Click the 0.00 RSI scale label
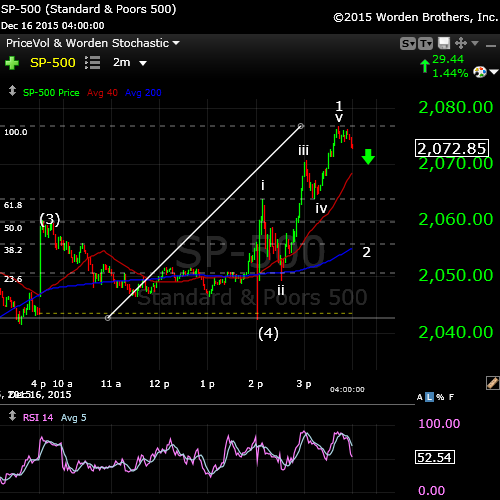 pyautogui.click(x=432, y=491)
